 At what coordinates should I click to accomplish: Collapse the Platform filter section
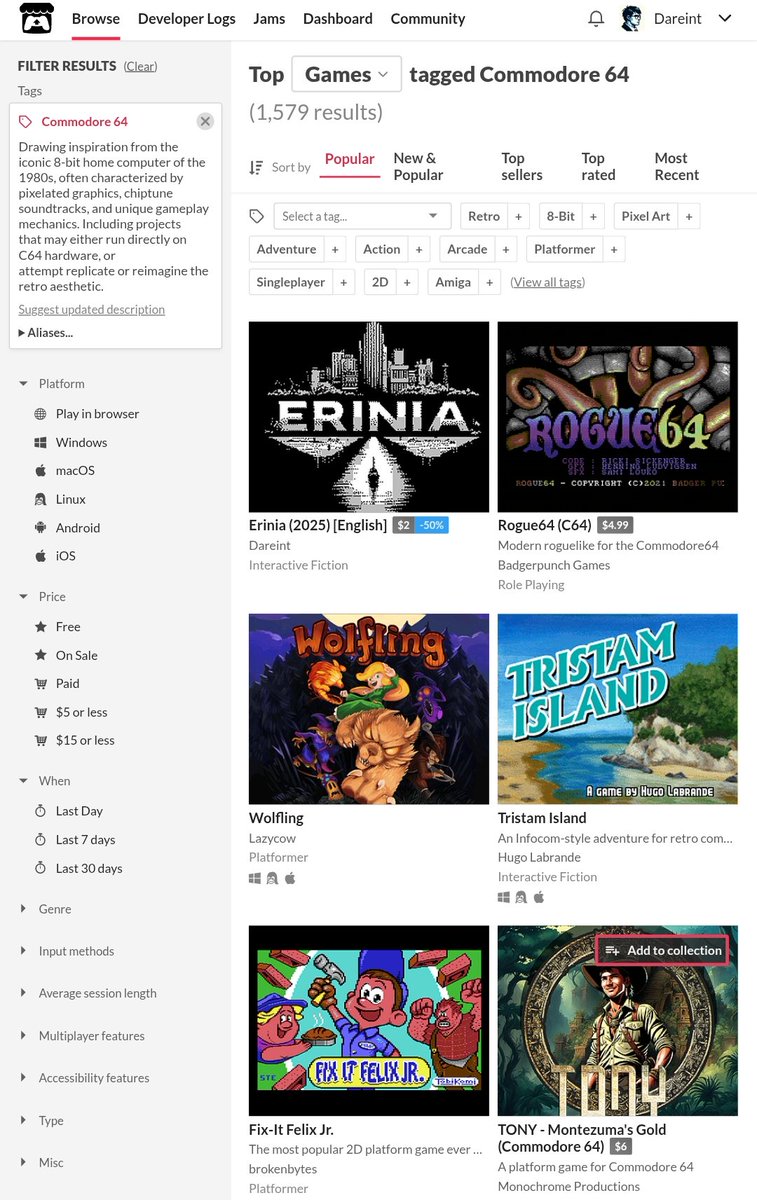(x=51, y=384)
